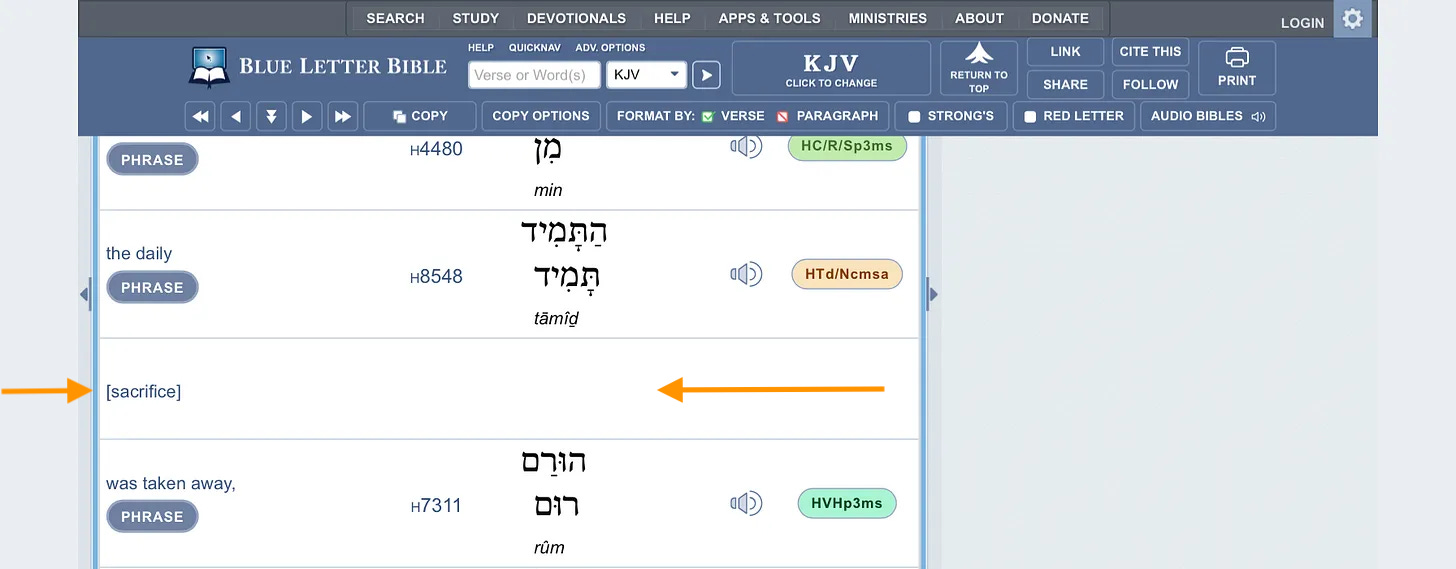Click the verse search go arrow button
The width and height of the screenshot is (1456, 569).
tap(706, 75)
